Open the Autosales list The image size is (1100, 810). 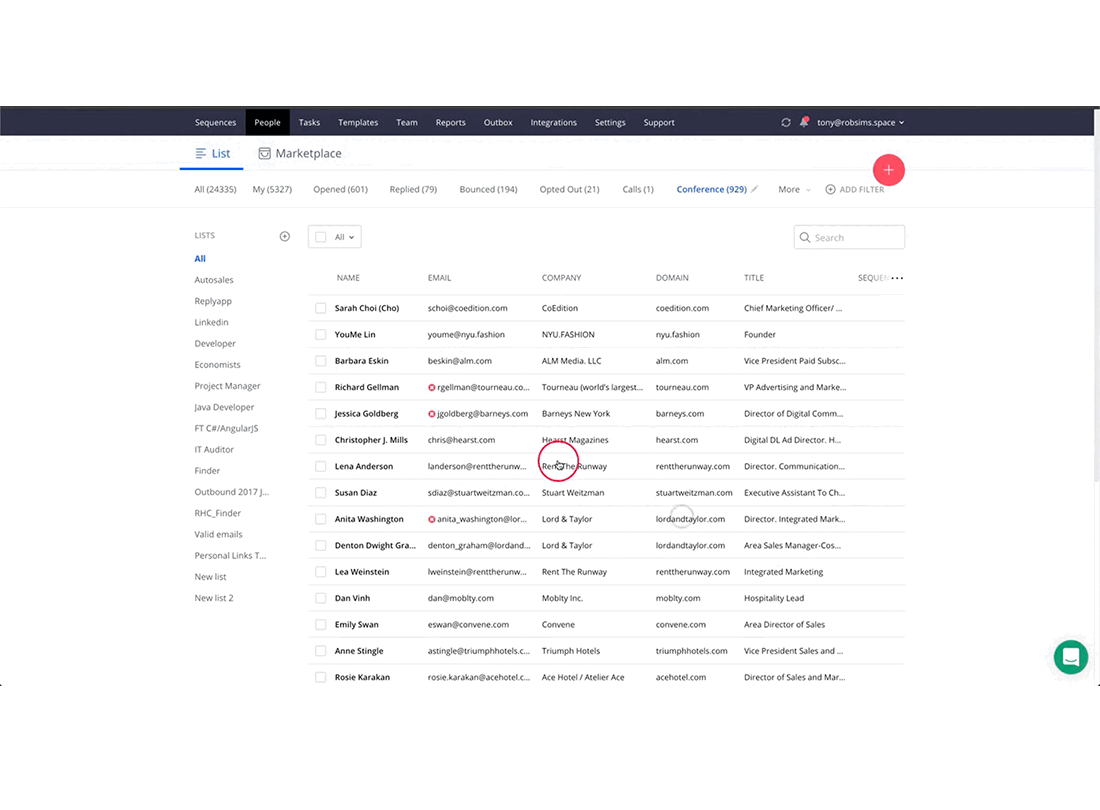(214, 280)
